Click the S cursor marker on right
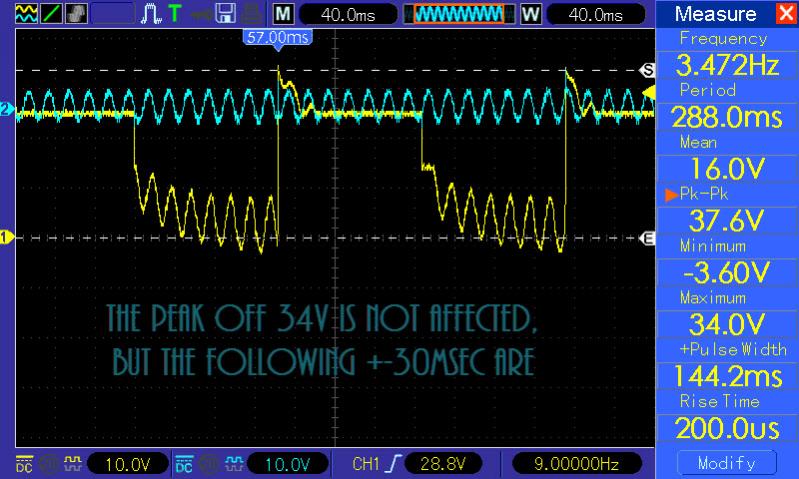This screenshot has width=799, height=479. click(x=647, y=70)
